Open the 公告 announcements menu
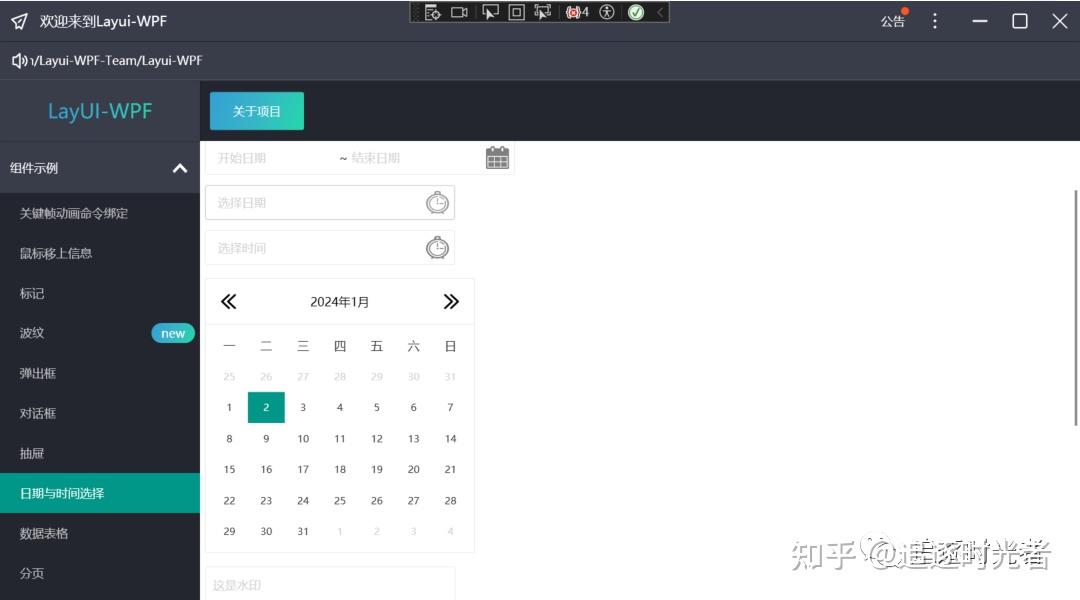This screenshot has width=1080, height=600. pos(893,20)
